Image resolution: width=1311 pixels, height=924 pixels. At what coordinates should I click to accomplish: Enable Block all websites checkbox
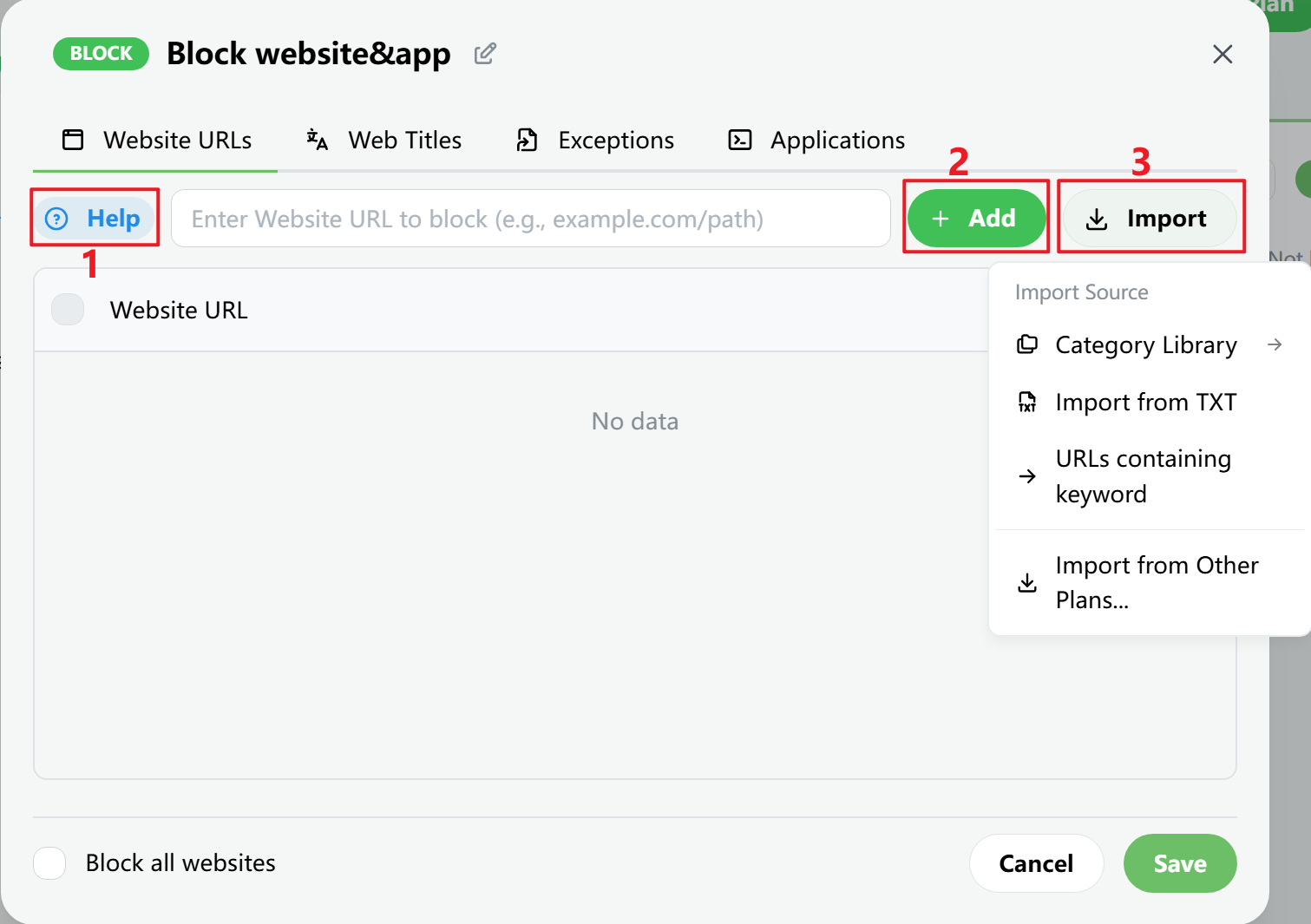(49, 863)
